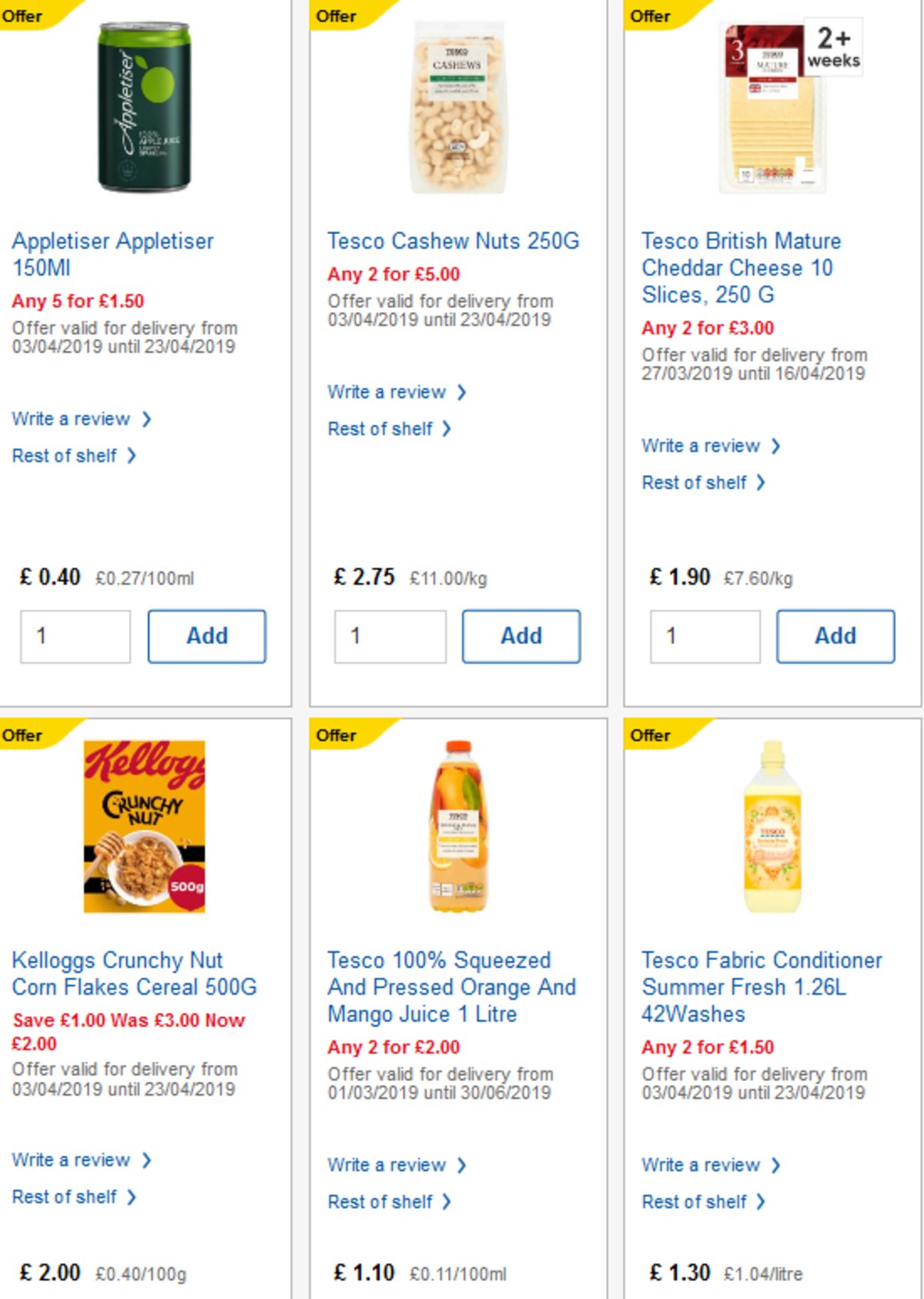
Task: Open Rest of shelf for Cashew Nuts
Action: pyautogui.click(x=383, y=429)
